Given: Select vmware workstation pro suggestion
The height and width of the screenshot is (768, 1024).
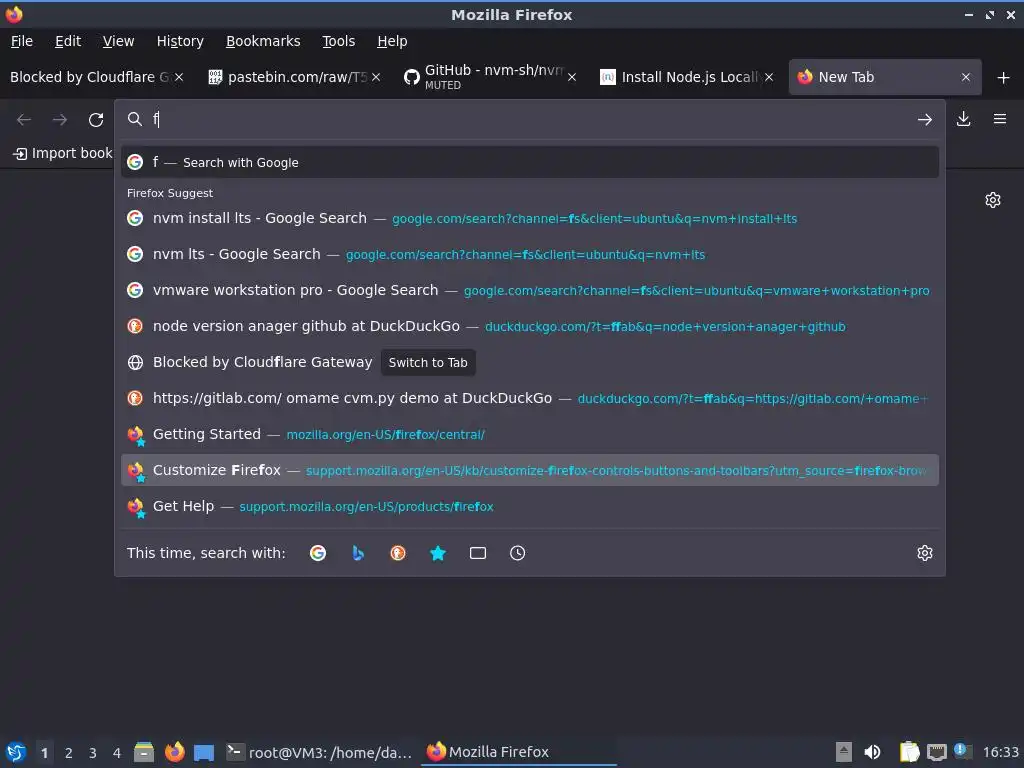Looking at the screenshot, I should coord(530,290).
